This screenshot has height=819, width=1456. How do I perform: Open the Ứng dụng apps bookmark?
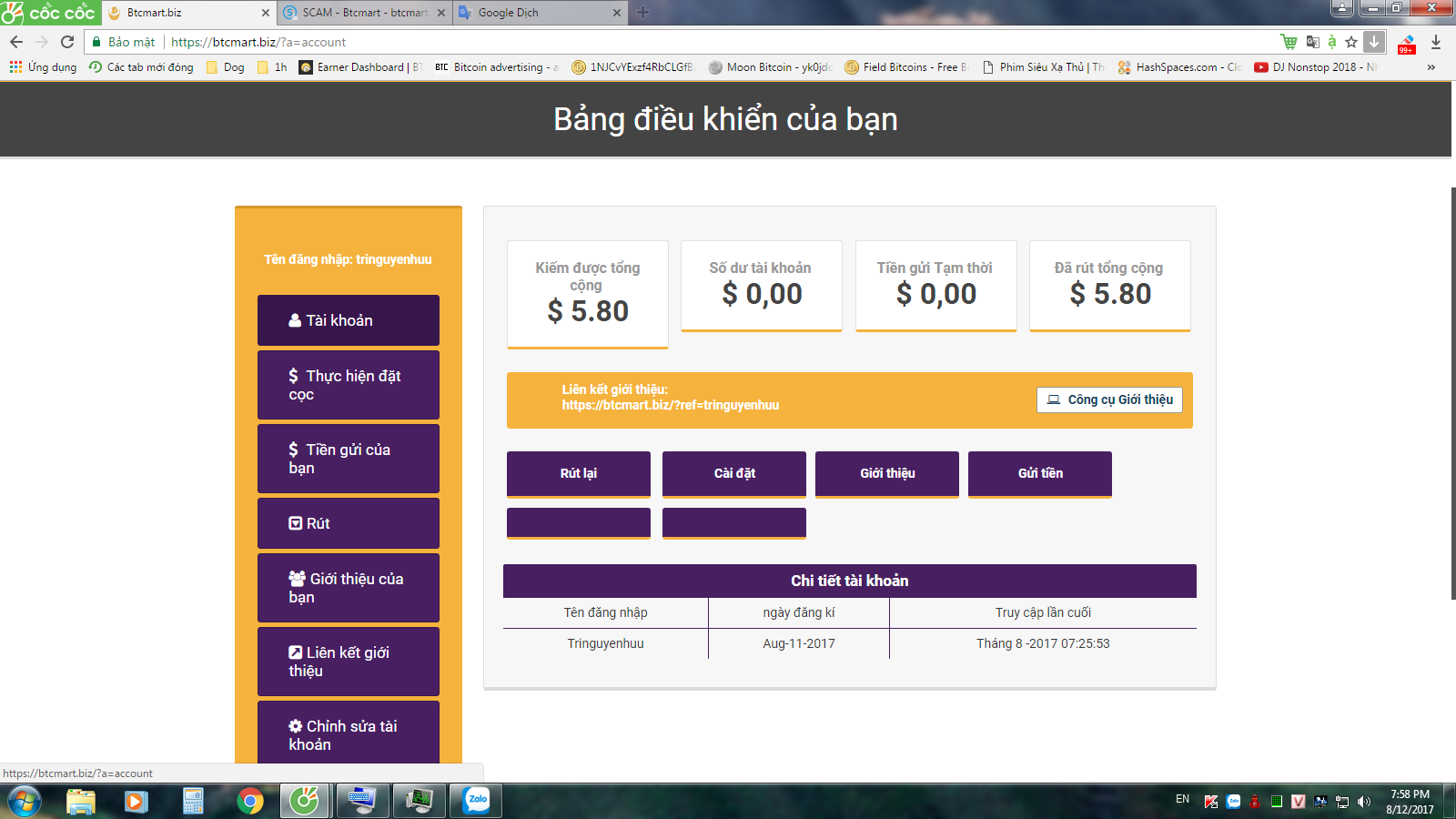tap(43, 67)
